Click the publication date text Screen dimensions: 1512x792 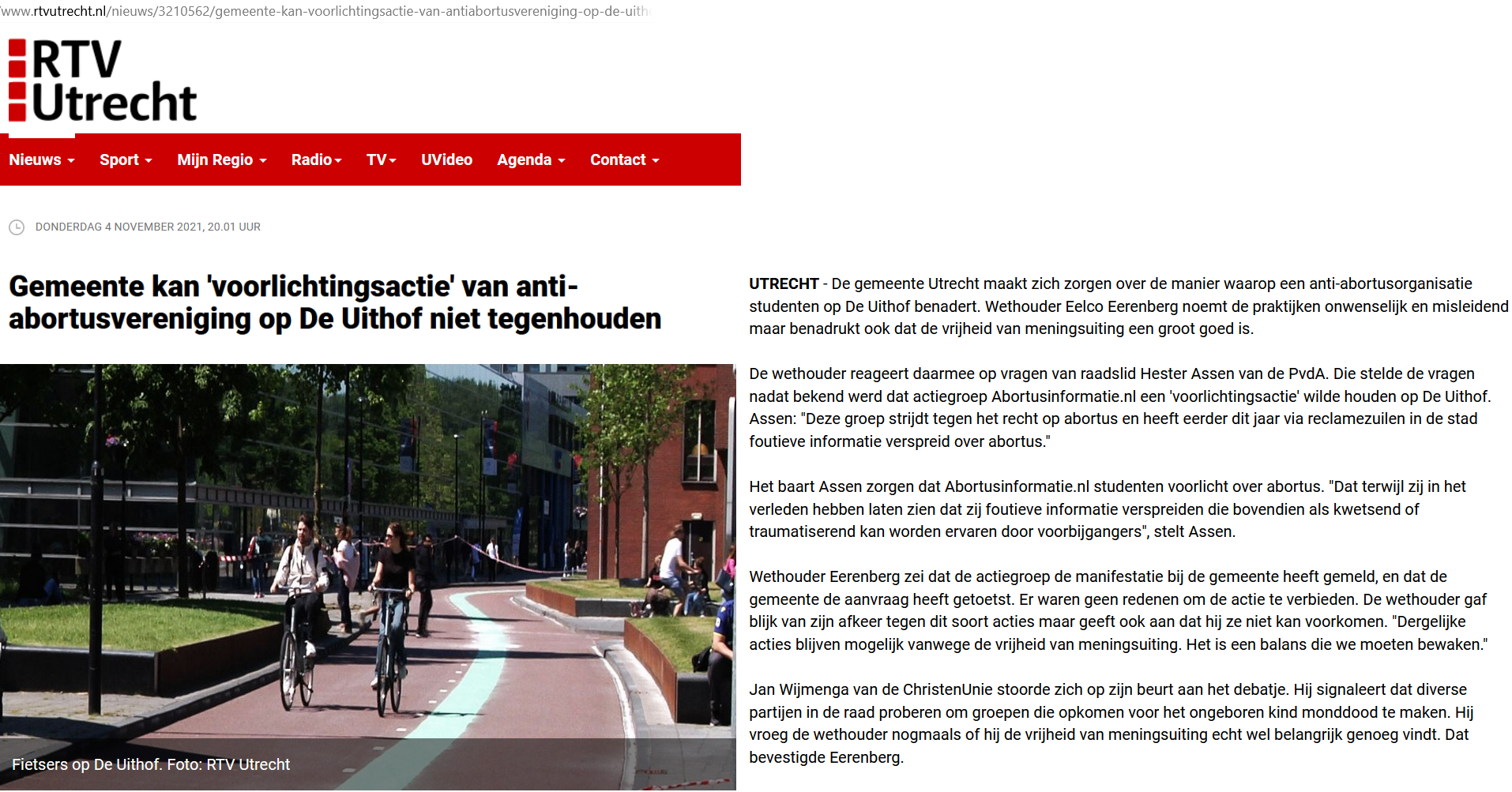pyautogui.click(x=148, y=227)
